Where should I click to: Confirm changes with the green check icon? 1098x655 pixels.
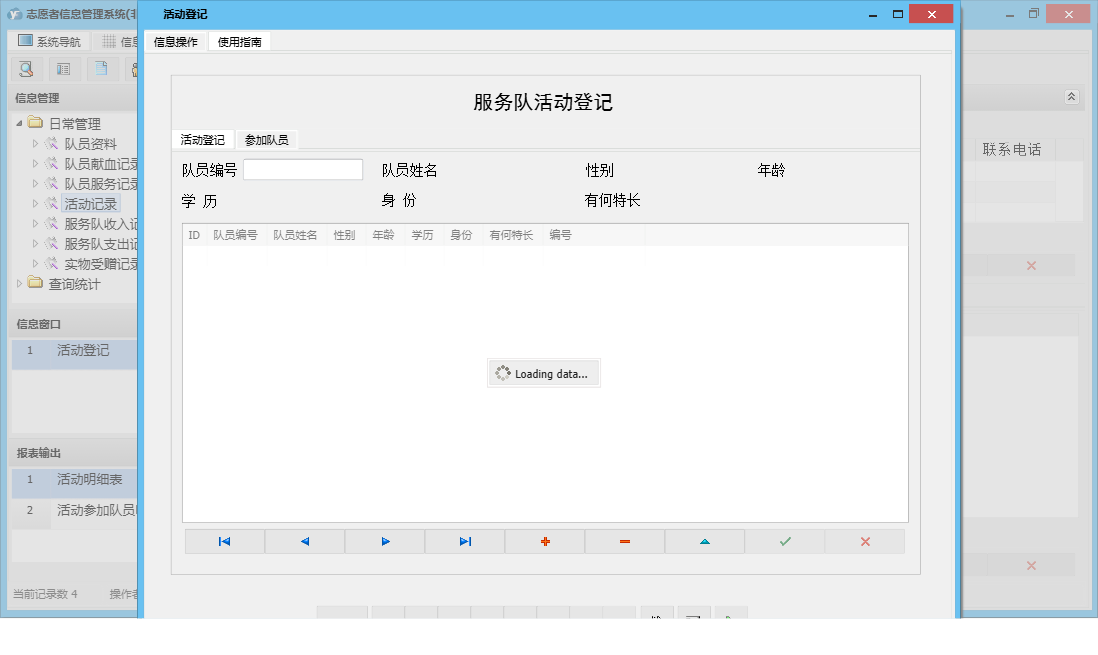click(784, 540)
